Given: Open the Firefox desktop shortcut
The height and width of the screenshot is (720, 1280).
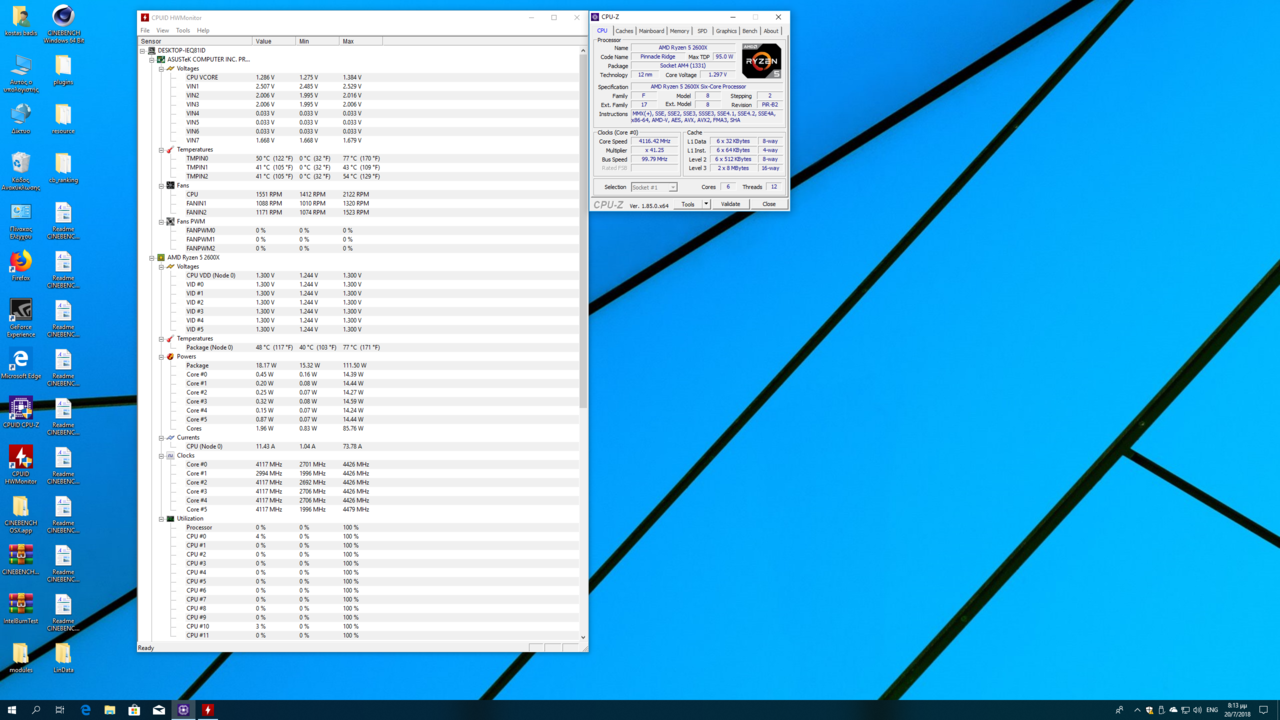Looking at the screenshot, I should pyautogui.click(x=21, y=267).
